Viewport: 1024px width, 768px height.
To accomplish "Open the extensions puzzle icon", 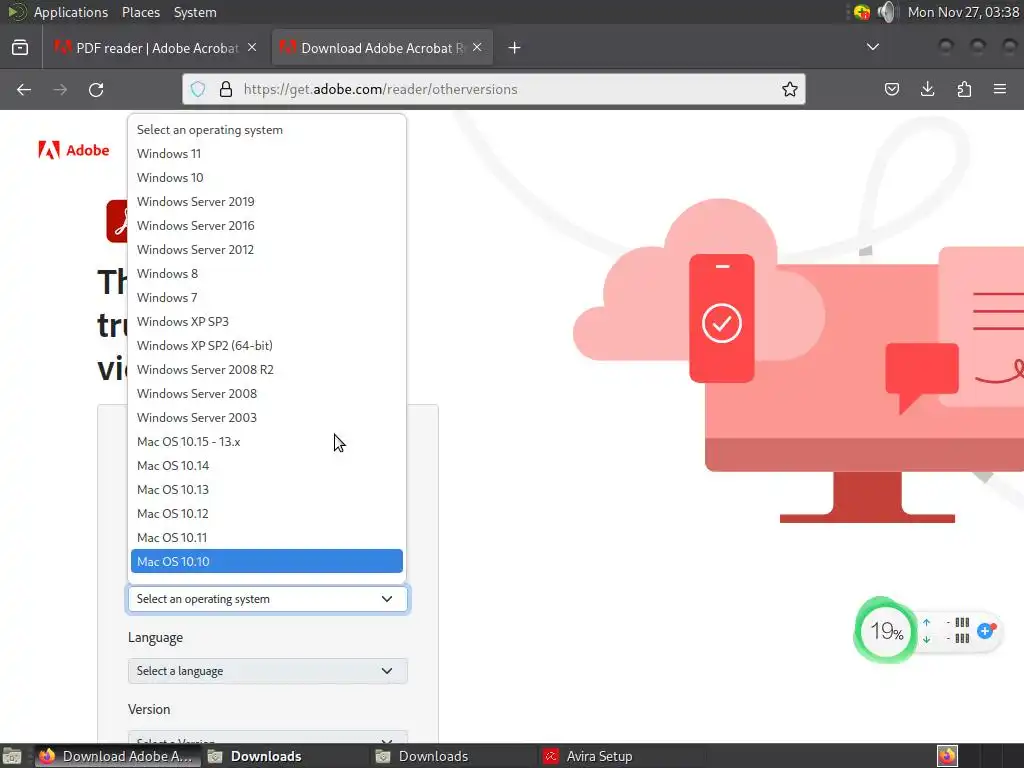I will coord(964,89).
